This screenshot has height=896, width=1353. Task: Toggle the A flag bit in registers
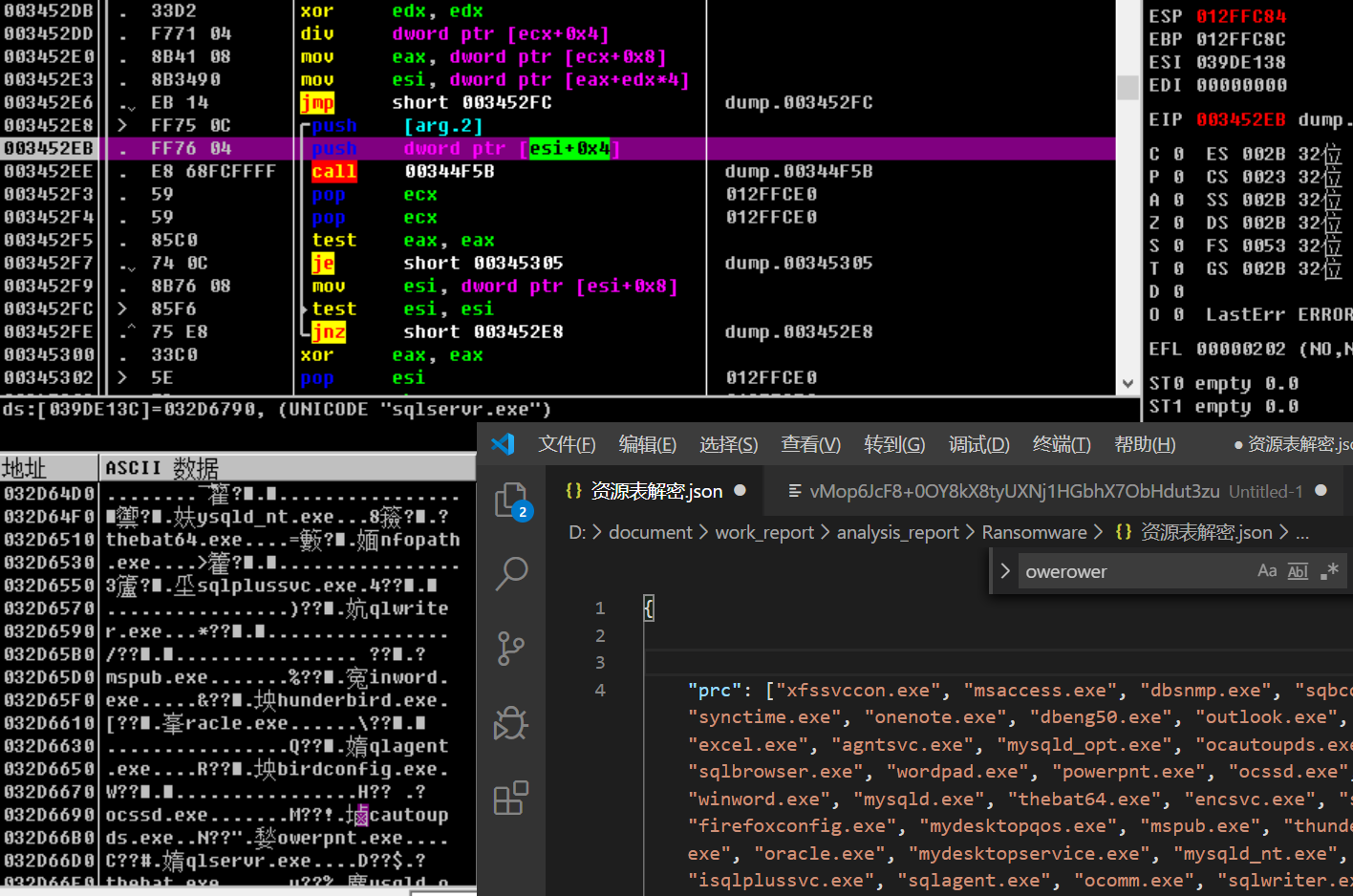pos(1178,200)
